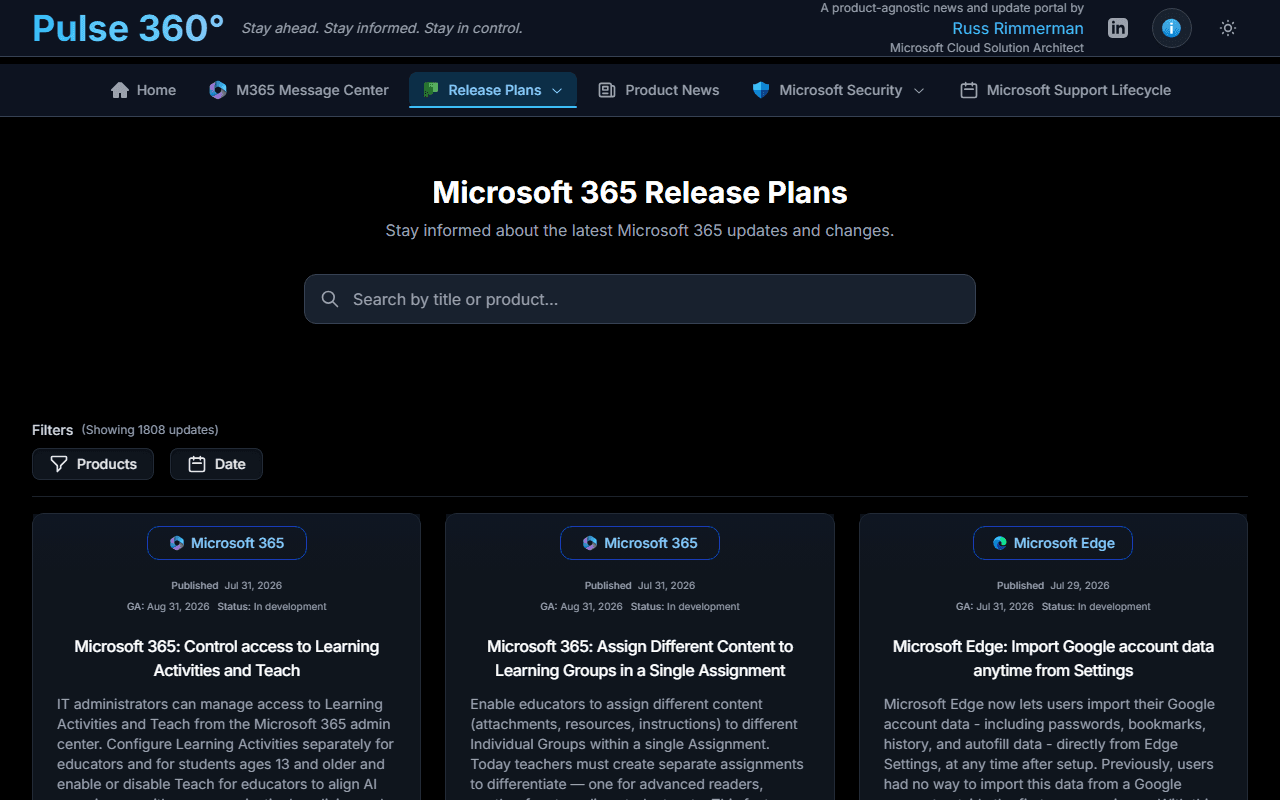
Task: Click the Products filter funnel icon
Action: tap(59, 464)
